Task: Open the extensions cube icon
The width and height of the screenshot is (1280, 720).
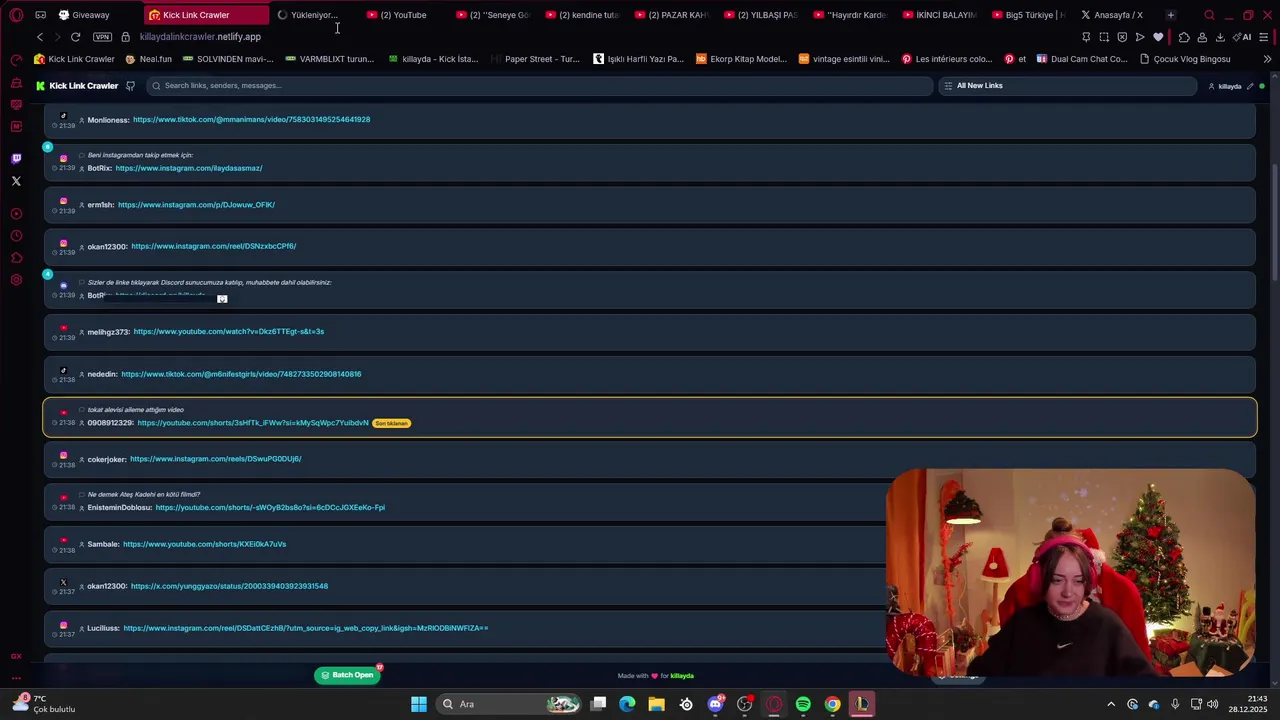Action: coord(1184,37)
